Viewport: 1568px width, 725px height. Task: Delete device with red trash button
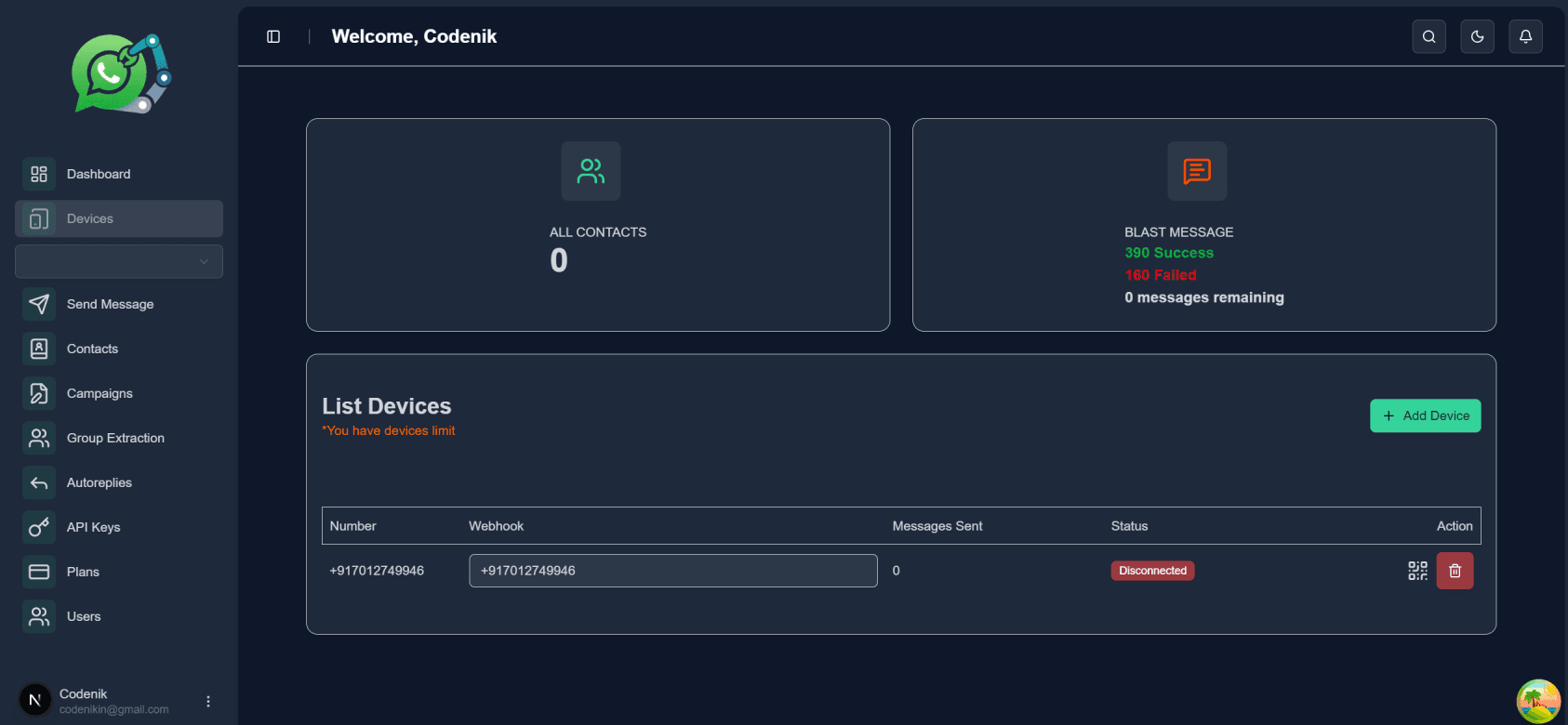coord(1455,571)
